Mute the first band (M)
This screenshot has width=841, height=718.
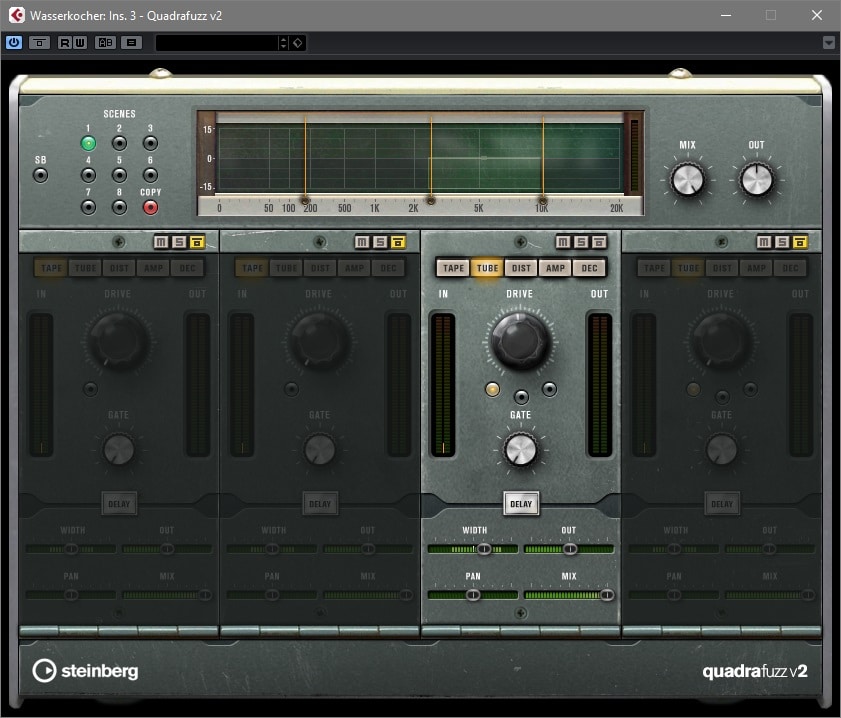[161, 242]
